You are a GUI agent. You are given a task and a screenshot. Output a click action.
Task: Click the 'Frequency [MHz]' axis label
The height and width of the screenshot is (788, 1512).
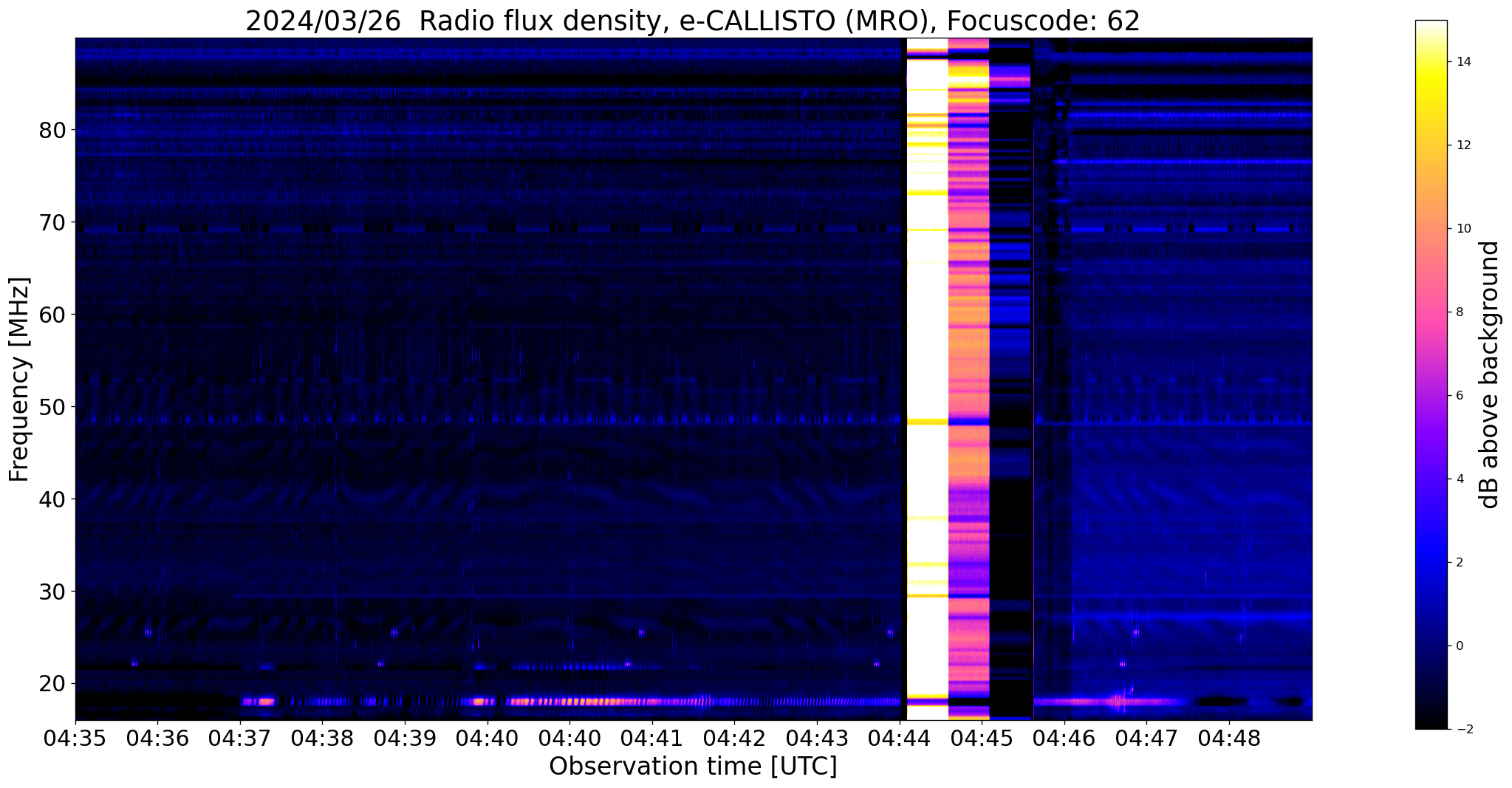[x=19, y=380]
